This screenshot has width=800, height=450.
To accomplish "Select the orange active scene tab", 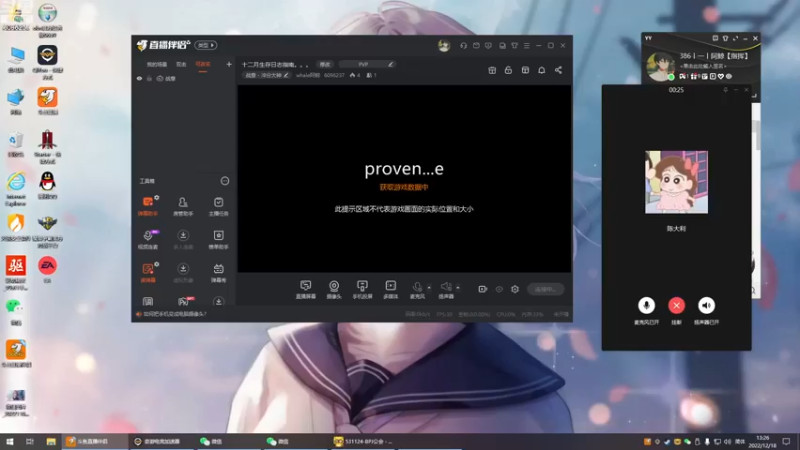I will tap(203, 64).
